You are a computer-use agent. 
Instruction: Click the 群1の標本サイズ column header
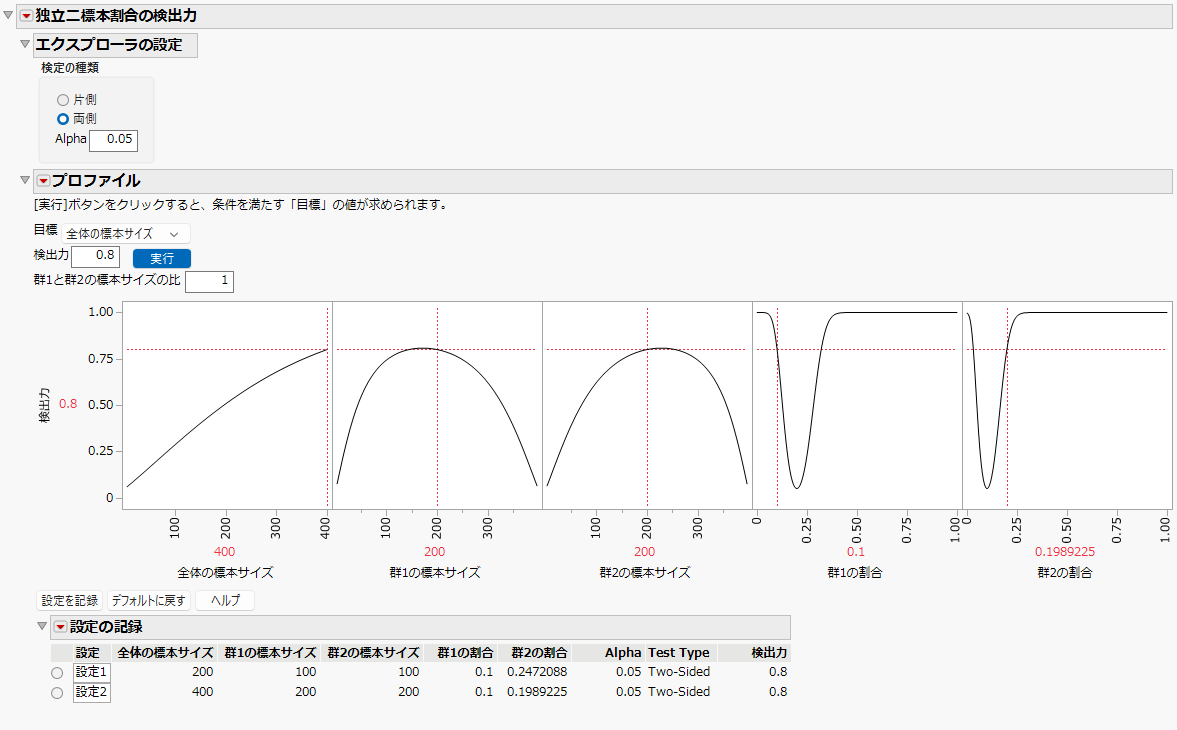[270, 653]
